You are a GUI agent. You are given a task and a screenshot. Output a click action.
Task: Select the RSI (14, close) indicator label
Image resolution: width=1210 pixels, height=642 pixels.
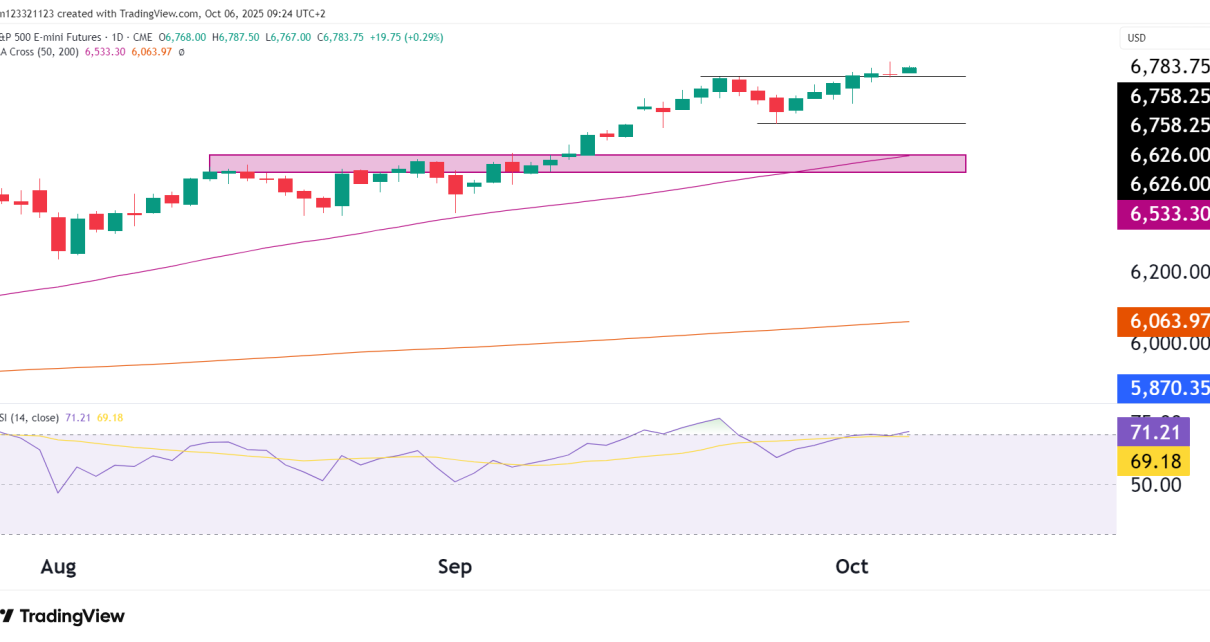[x=30, y=417]
